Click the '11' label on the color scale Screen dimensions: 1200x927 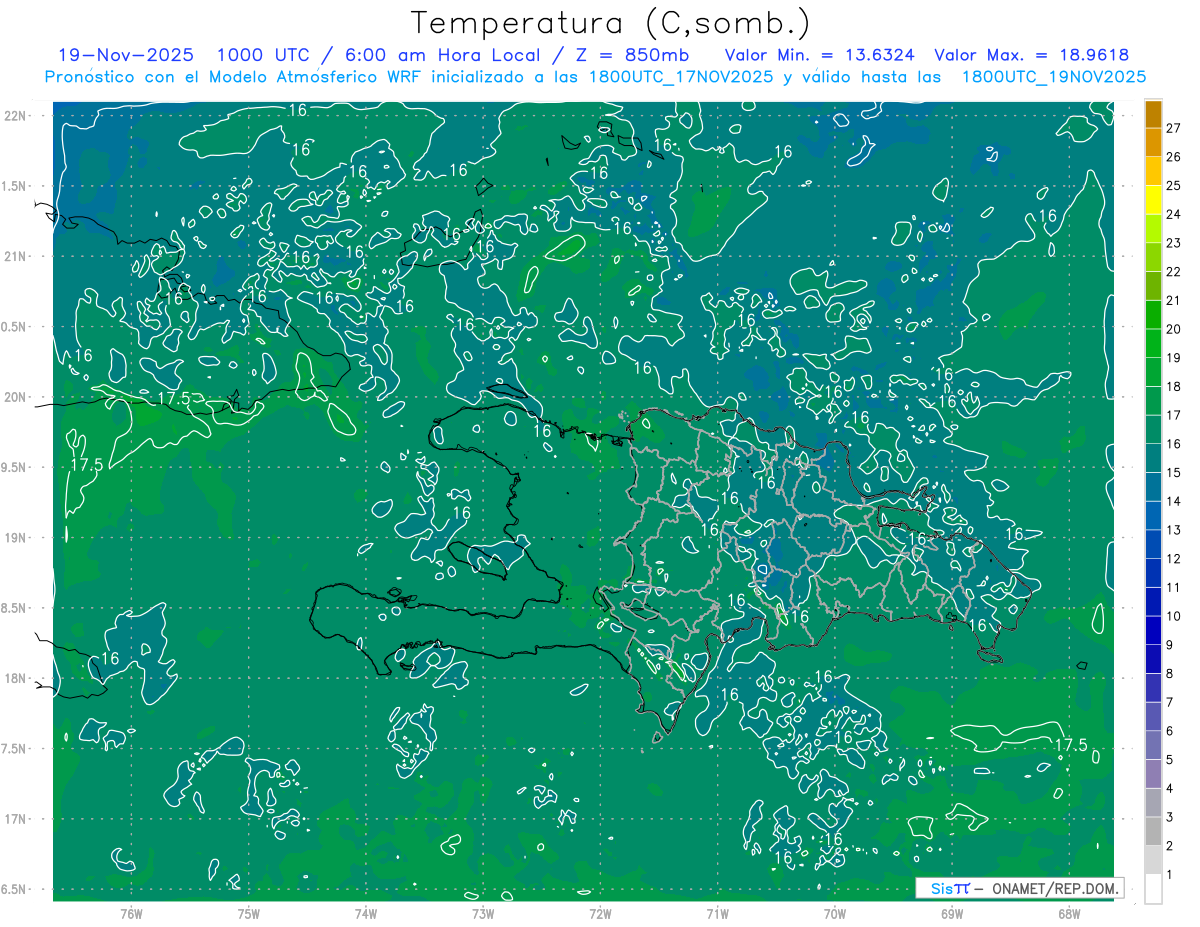[x=1174, y=588]
